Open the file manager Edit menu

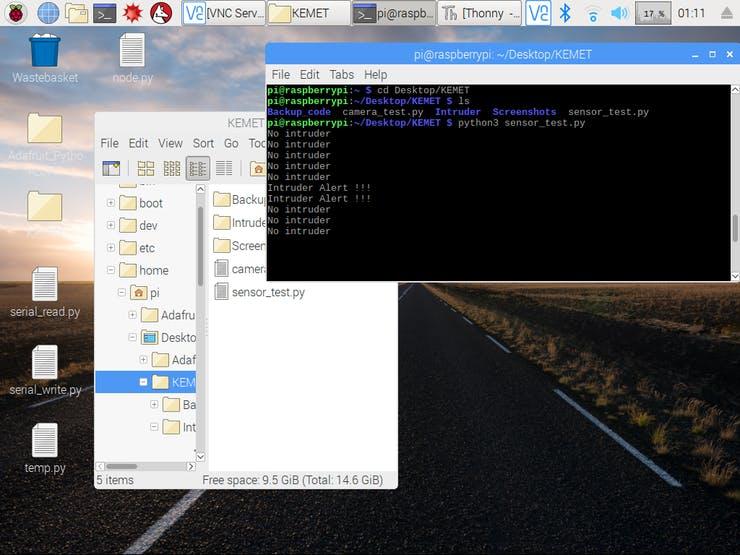tap(138, 143)
